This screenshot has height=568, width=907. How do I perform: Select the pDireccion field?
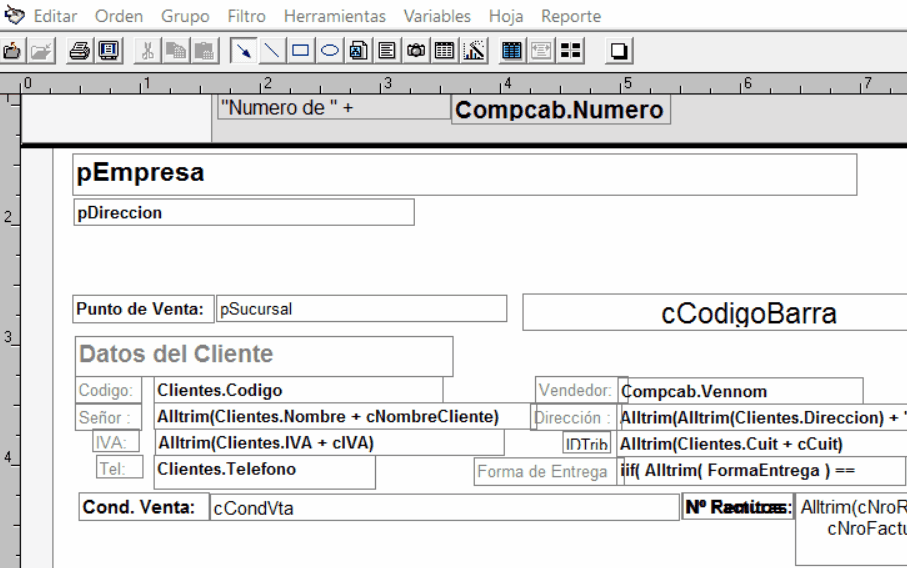pyautogui.click(x=244, y=212)
